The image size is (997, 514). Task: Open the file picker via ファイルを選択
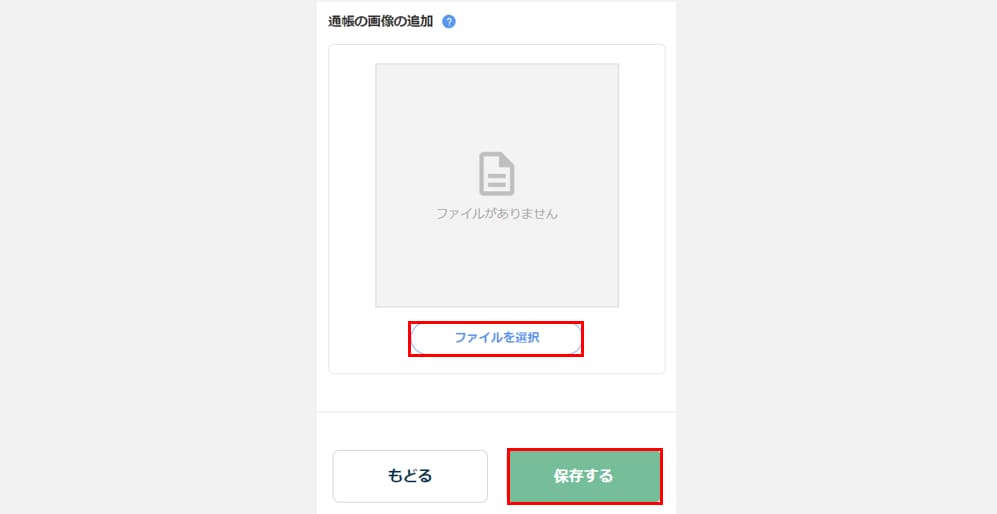click(496, 338)
